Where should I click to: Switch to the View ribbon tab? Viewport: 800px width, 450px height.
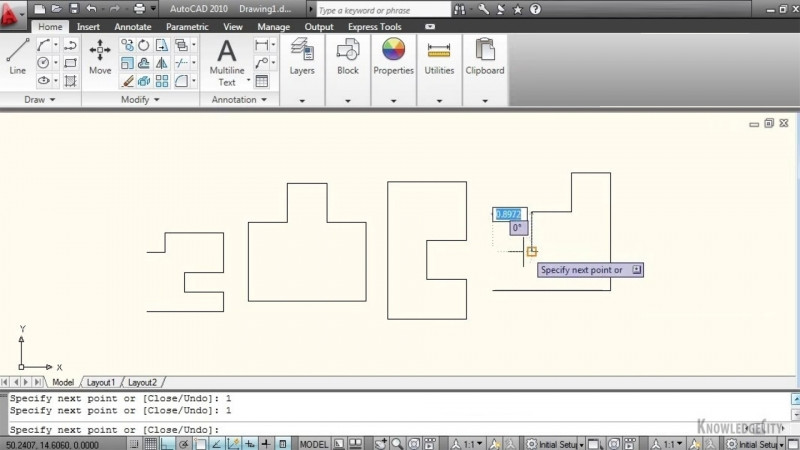(233, 27)
